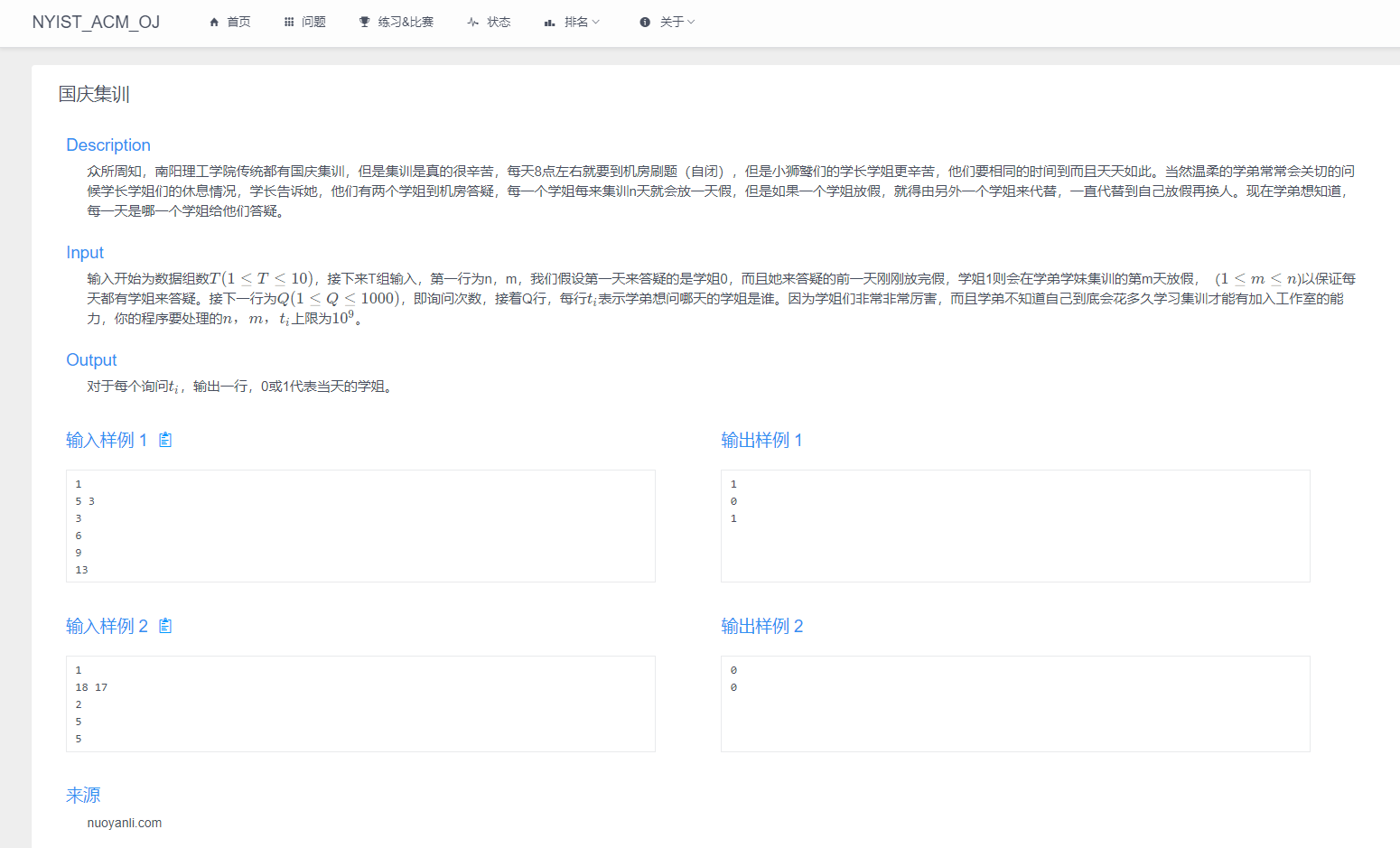This screenshot has height=848, width=1400.
Task: Open the 排名 dropdown menu
Action: [572, 21]
